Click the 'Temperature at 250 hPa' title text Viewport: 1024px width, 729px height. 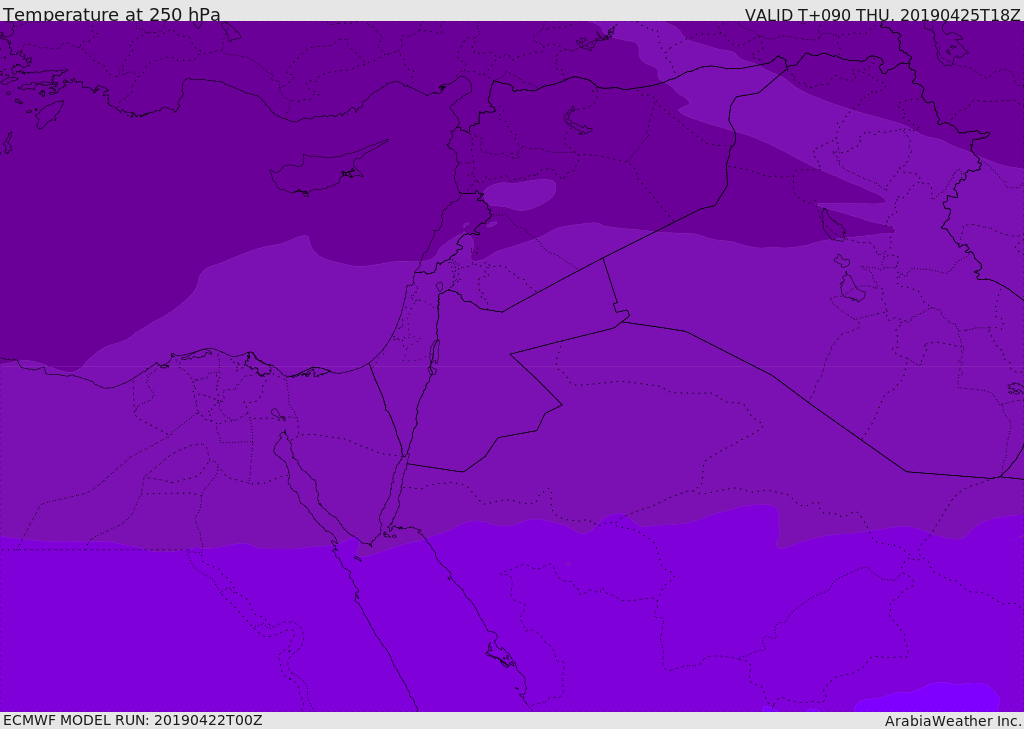tap(112, 14)
